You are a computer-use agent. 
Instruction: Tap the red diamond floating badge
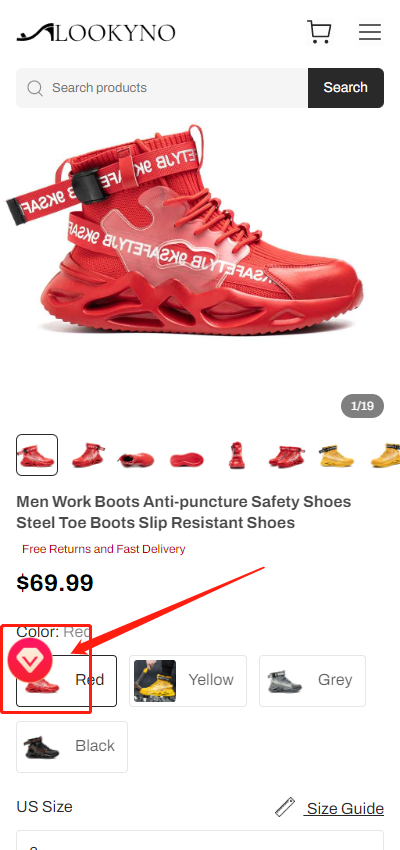coord(30,660)
